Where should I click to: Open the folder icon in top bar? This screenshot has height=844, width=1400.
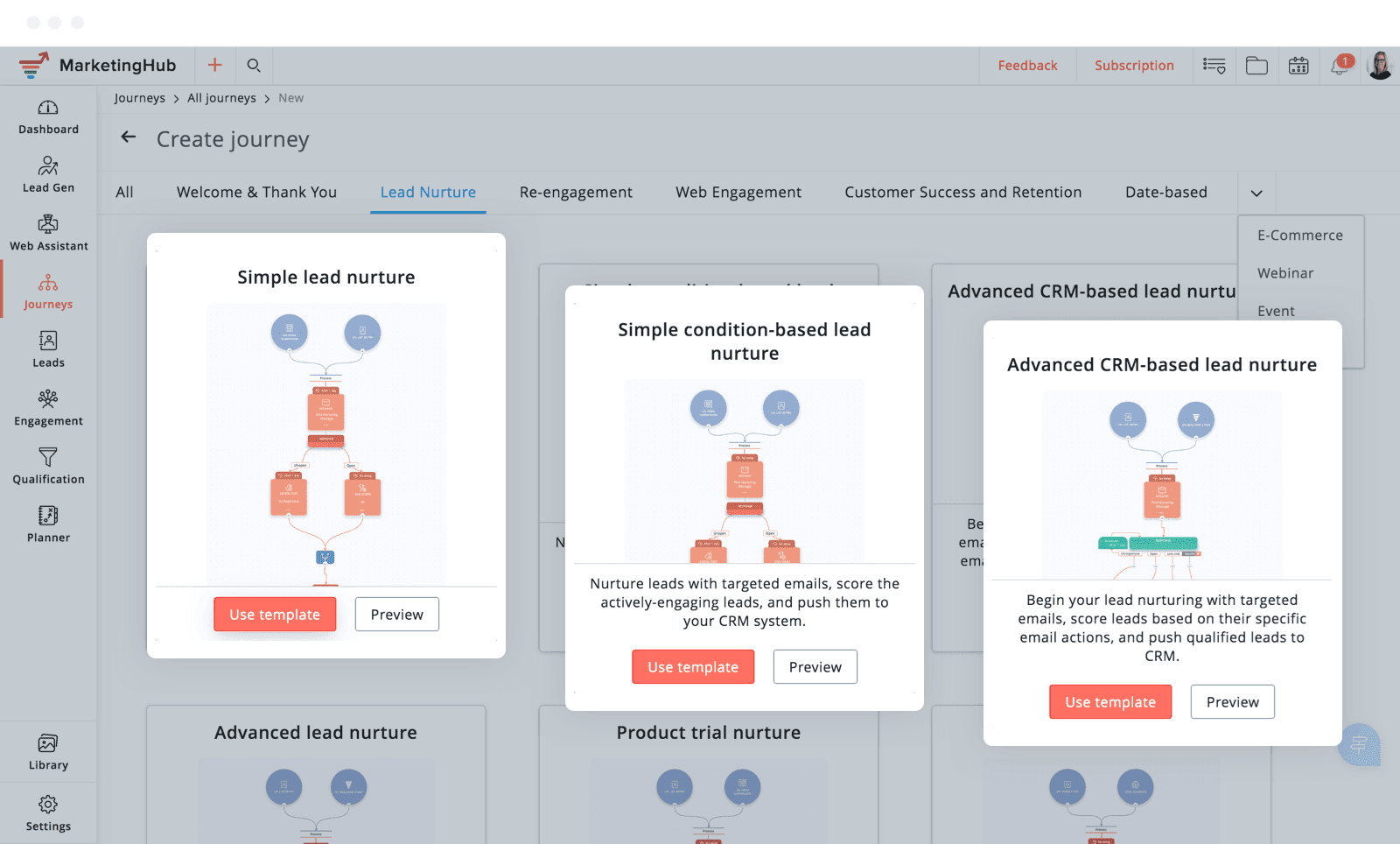pyautogui.click(x=1256, y=66)
